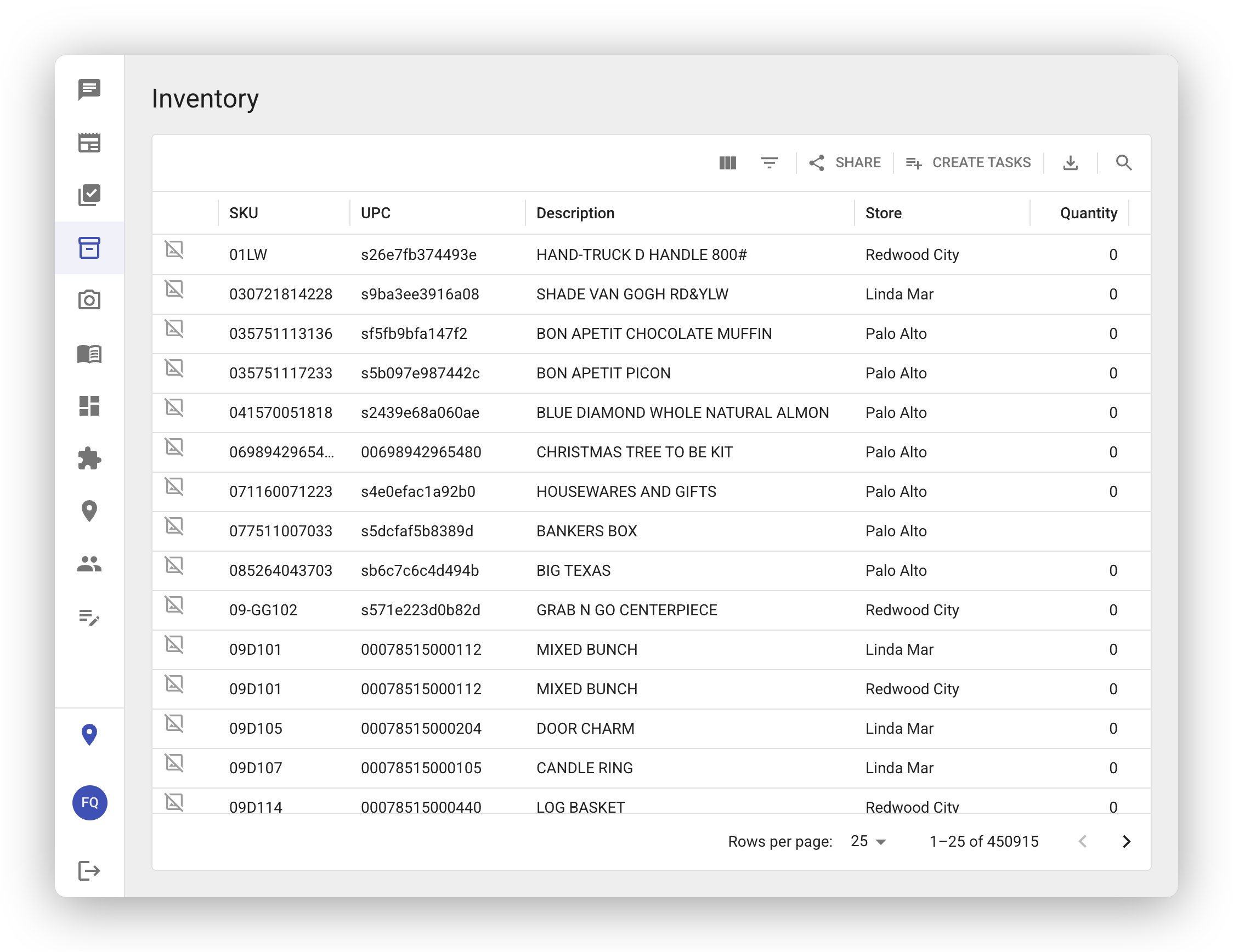Screen dimensions: 1233x952
Task: Open the filter options
Action: tap(769, 162)
